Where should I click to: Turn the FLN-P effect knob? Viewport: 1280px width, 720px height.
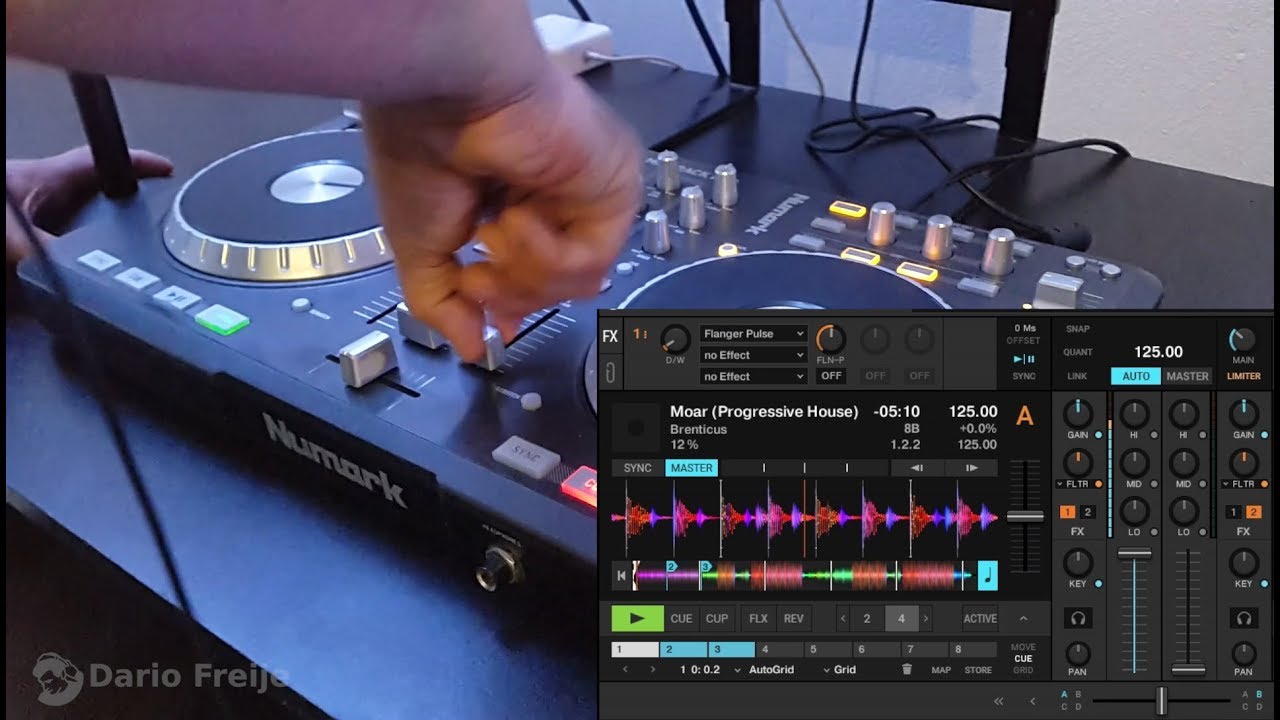(x=831, y=339)
